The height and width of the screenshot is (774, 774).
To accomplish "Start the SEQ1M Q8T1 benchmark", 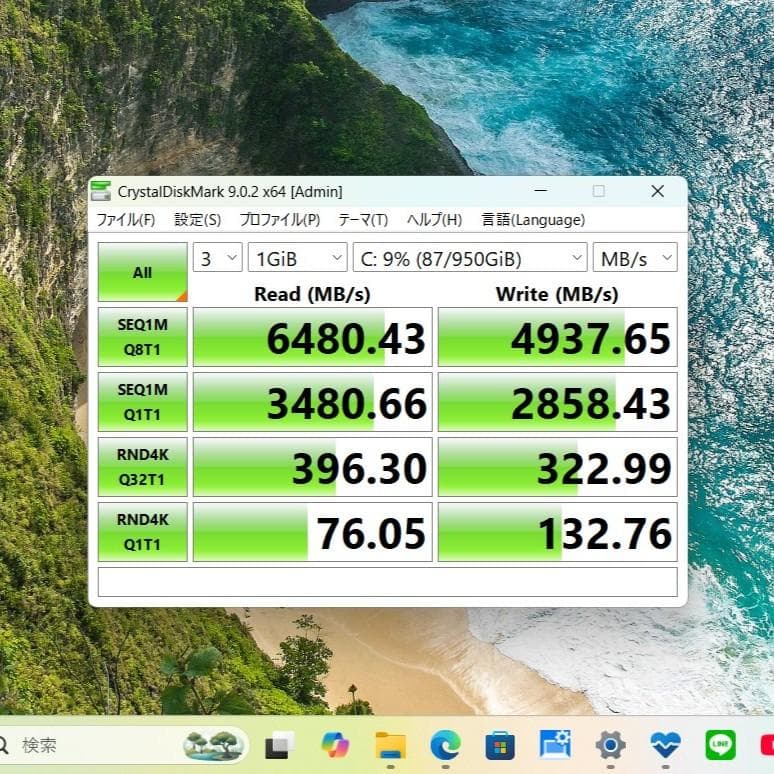I will coord(143,337).
